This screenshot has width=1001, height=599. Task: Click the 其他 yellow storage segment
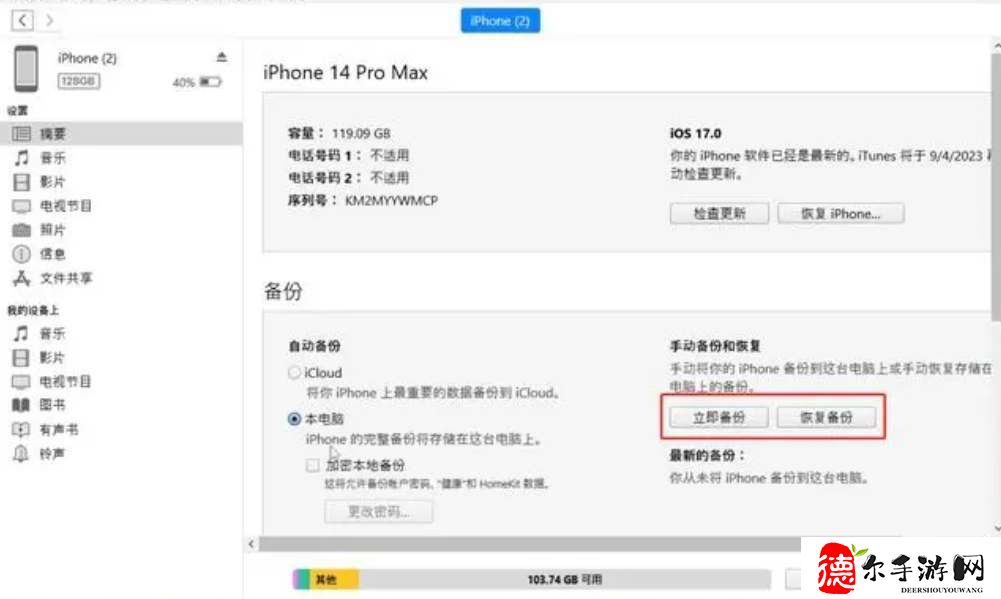point(335,579)
